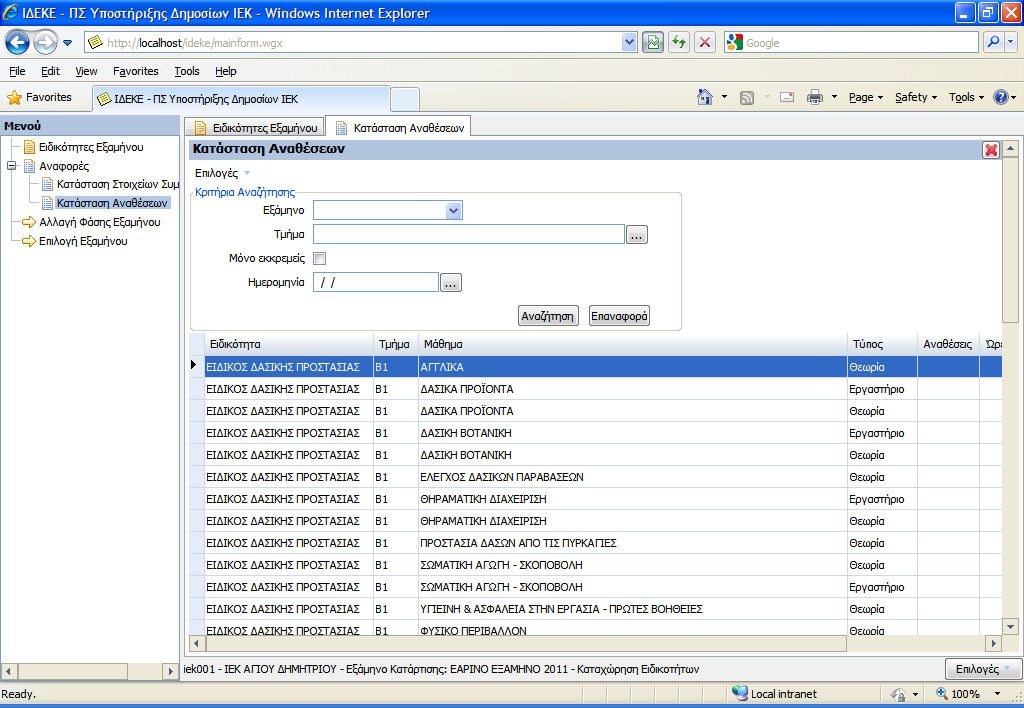Switch to the Ειδικότητες Εξαμήνου tab

pos(255,128)
